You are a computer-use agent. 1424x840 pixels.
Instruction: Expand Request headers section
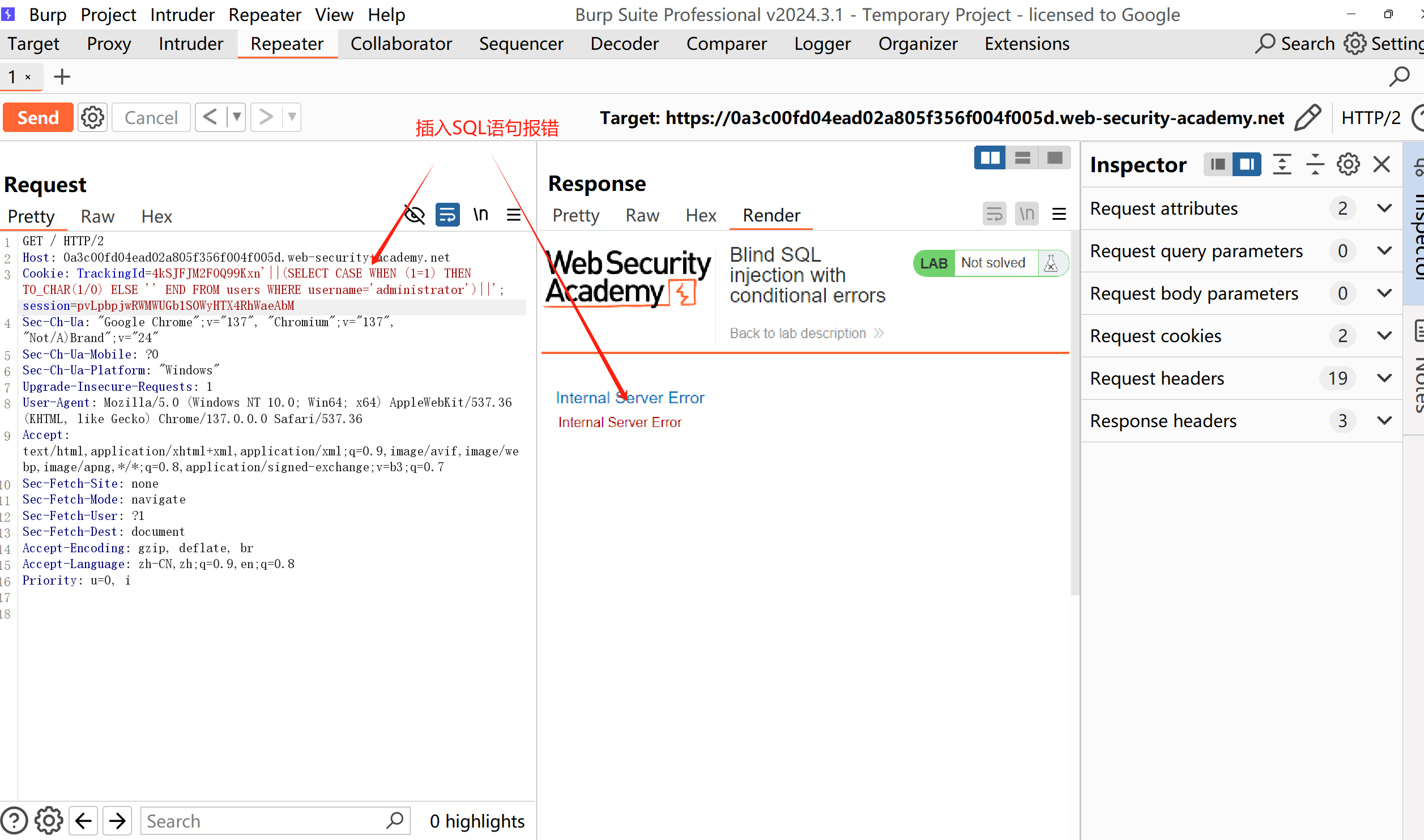(x=1384, y=378)
